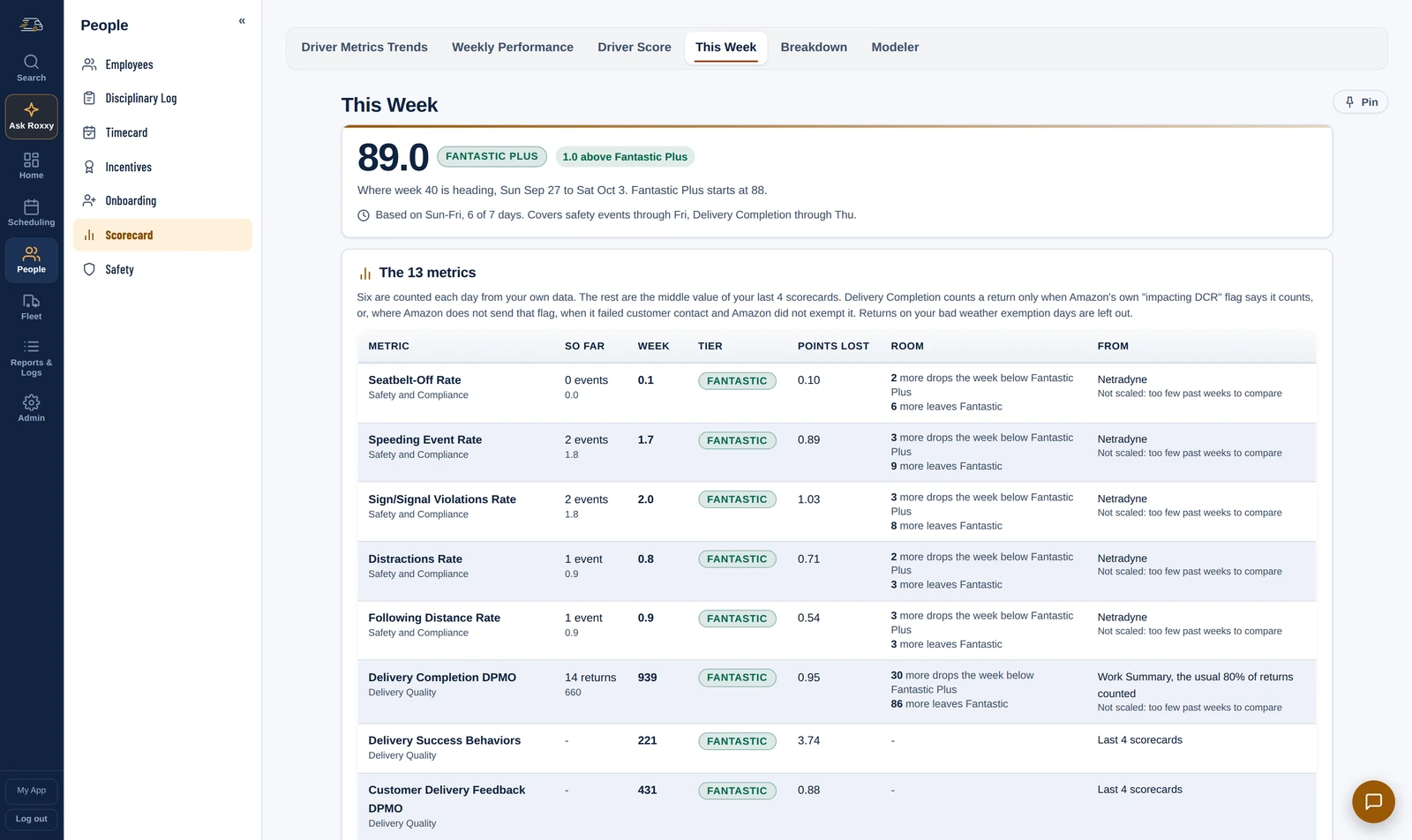Viewport: 1412px width, 840px height.
Task: Click the Seatbelt-Off Rate metric name
Action: (x=415, y=380)
